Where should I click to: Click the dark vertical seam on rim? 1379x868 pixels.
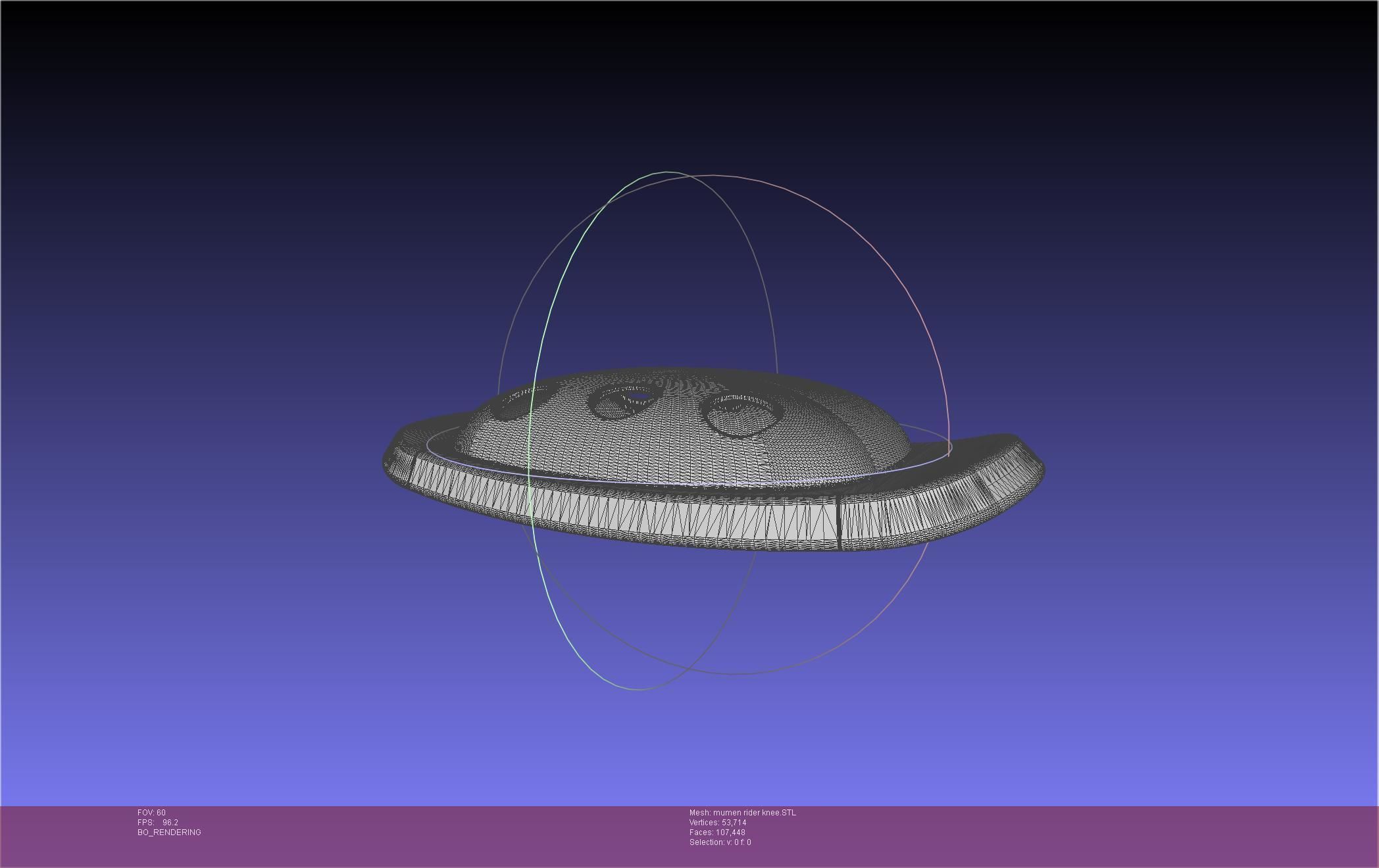coord(840,523)
